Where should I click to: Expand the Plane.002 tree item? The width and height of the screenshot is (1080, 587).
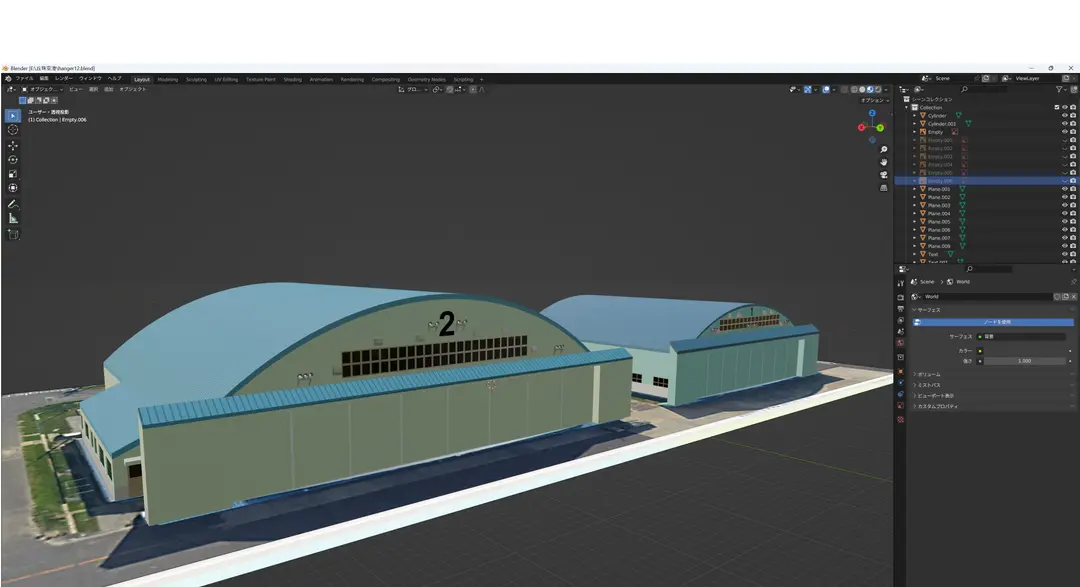915,197
